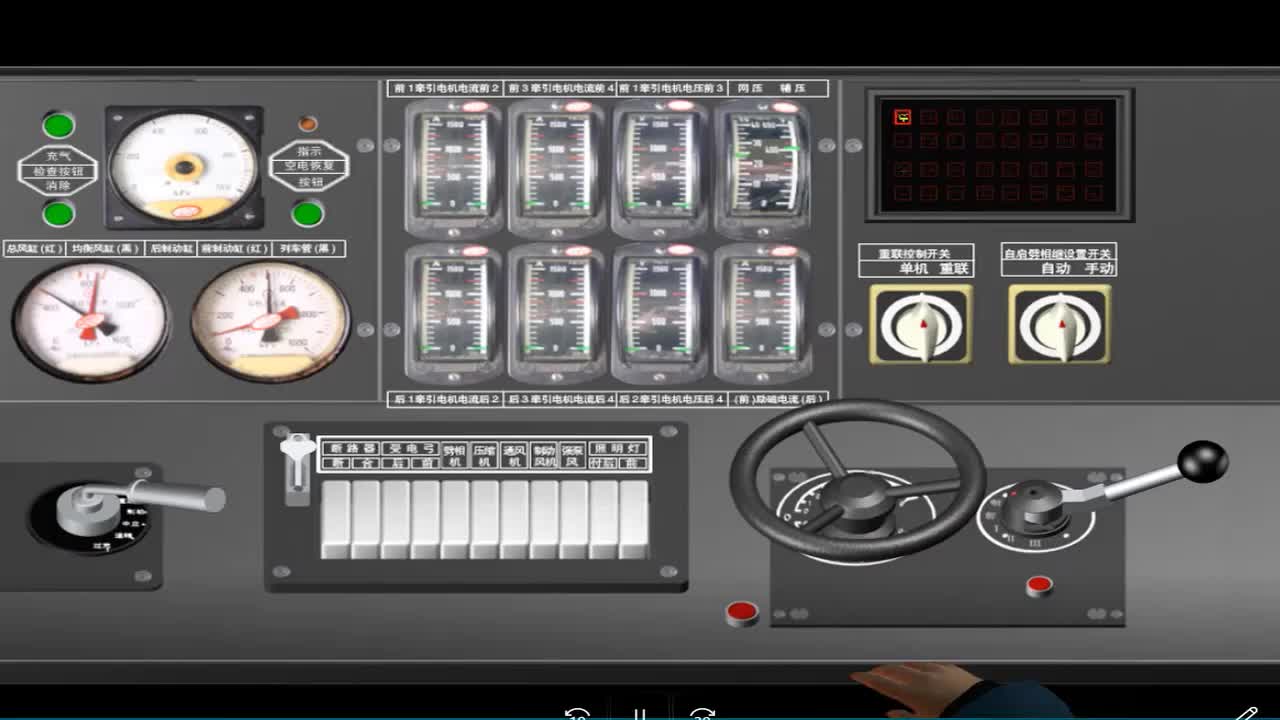Screen dimensions: 1280x720
Task: Click the 后1牵引电机电流后2 ammeter
Action: point(454,313)
